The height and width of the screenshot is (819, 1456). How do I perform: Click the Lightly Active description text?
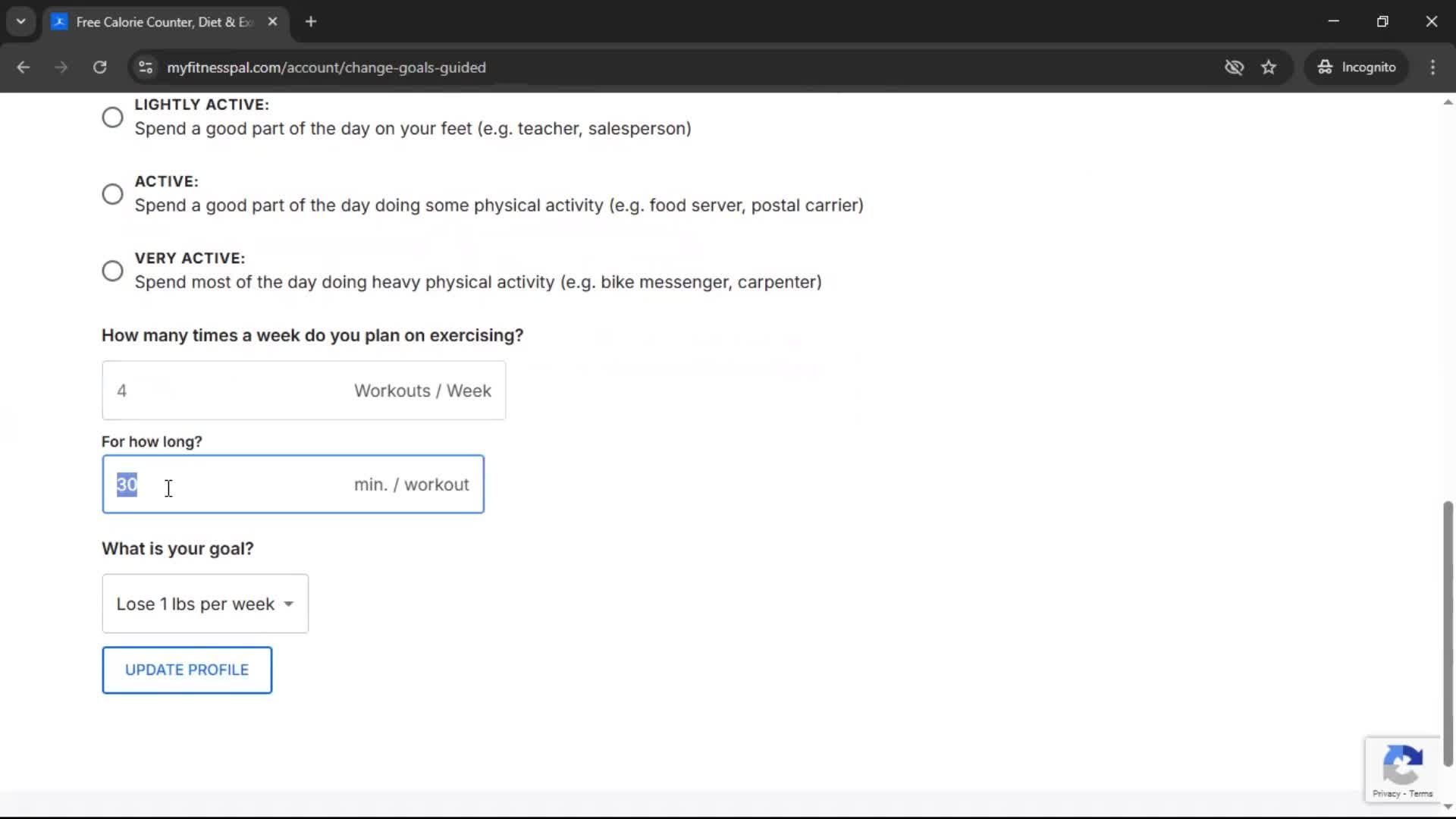coord(413,129)
